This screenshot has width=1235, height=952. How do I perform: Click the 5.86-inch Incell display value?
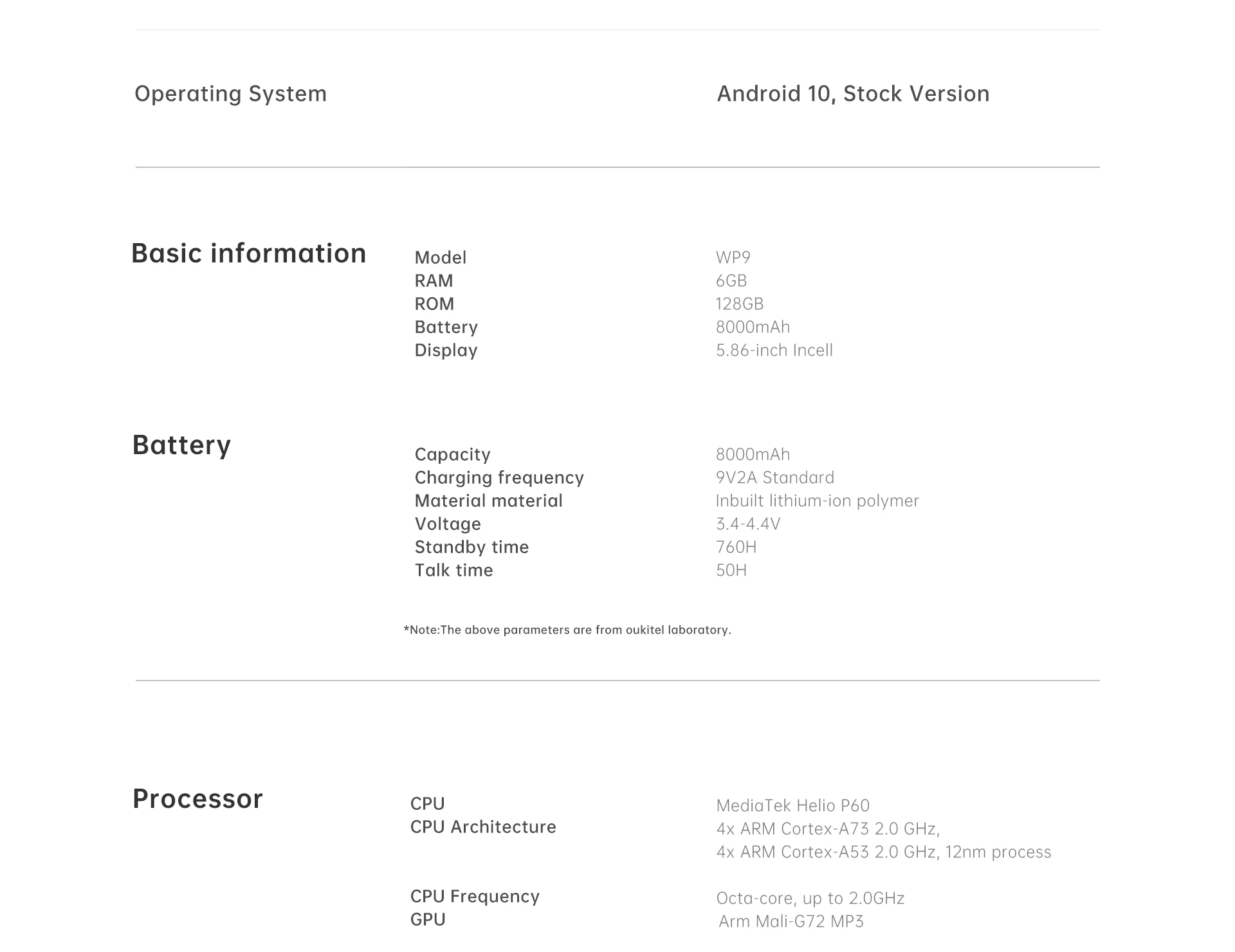click(774, 350)
